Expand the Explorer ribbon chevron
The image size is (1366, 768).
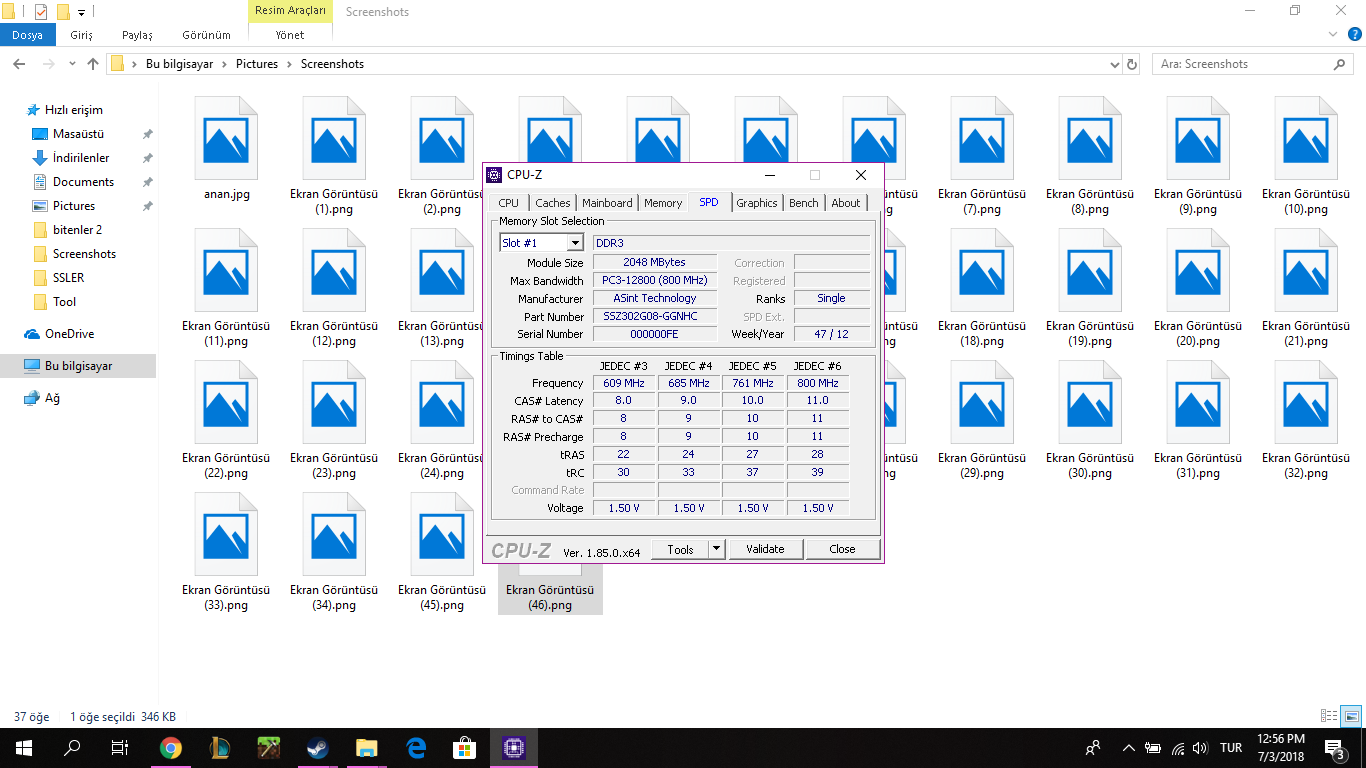(x=1331, y=35)
